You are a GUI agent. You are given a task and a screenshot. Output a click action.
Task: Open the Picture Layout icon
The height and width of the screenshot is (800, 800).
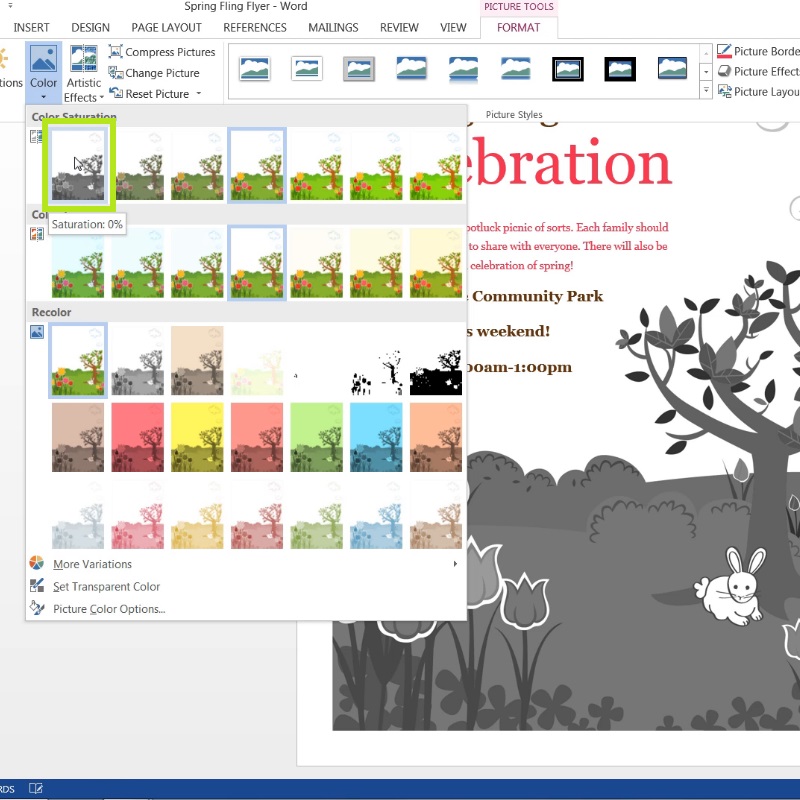(724, 91)
